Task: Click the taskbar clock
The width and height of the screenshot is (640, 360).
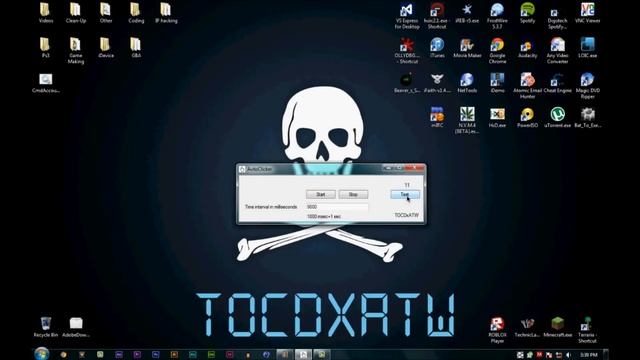Action: pyautogui.click(x=589, y=355)
